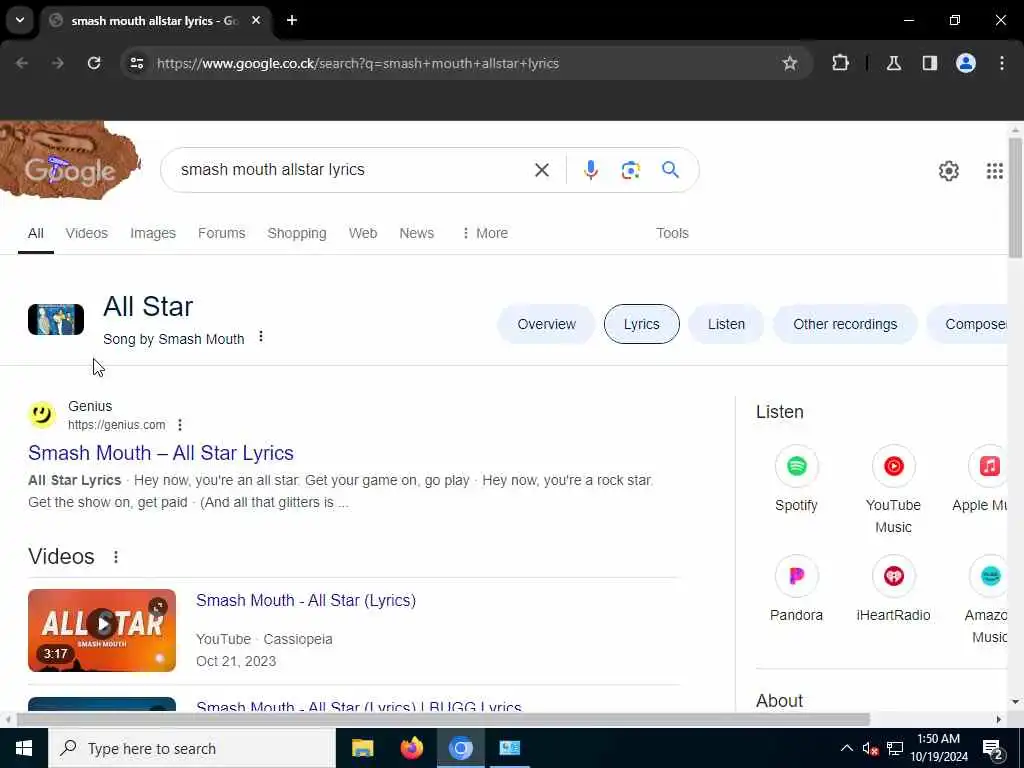Viewport: 1024px width, 768px height.
Task: Toggle the browser side panel icon
Action: (929, 63)
